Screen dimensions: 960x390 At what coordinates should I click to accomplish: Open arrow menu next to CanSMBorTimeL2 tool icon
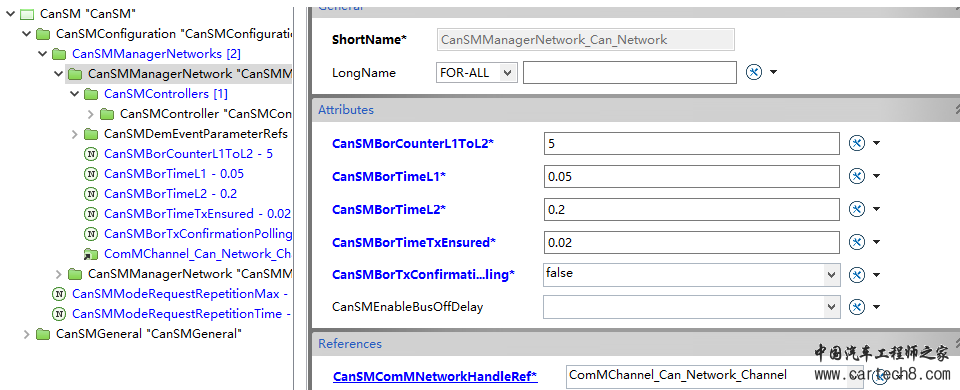coord(876,209)
